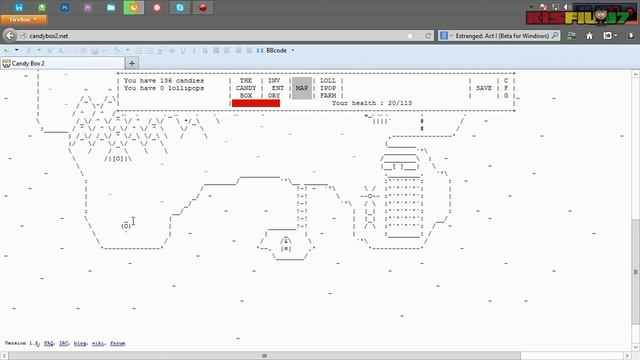Screen dimensions: 640x360
Task: Open the blog footer link
Action: coord(80,343)
